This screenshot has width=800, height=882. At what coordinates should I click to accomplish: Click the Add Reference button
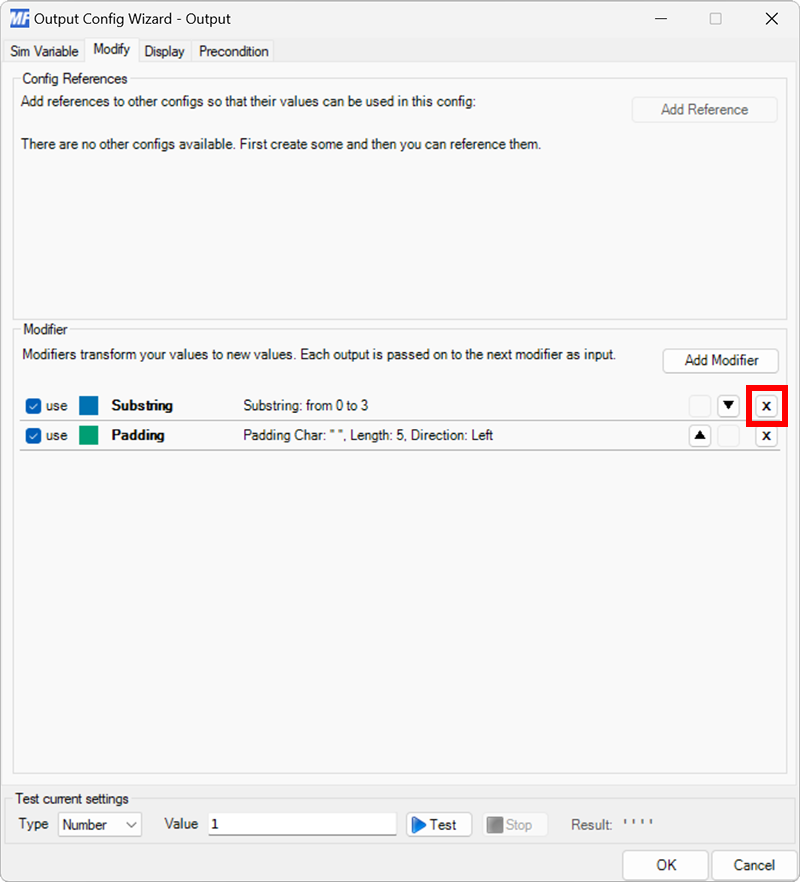704,109
